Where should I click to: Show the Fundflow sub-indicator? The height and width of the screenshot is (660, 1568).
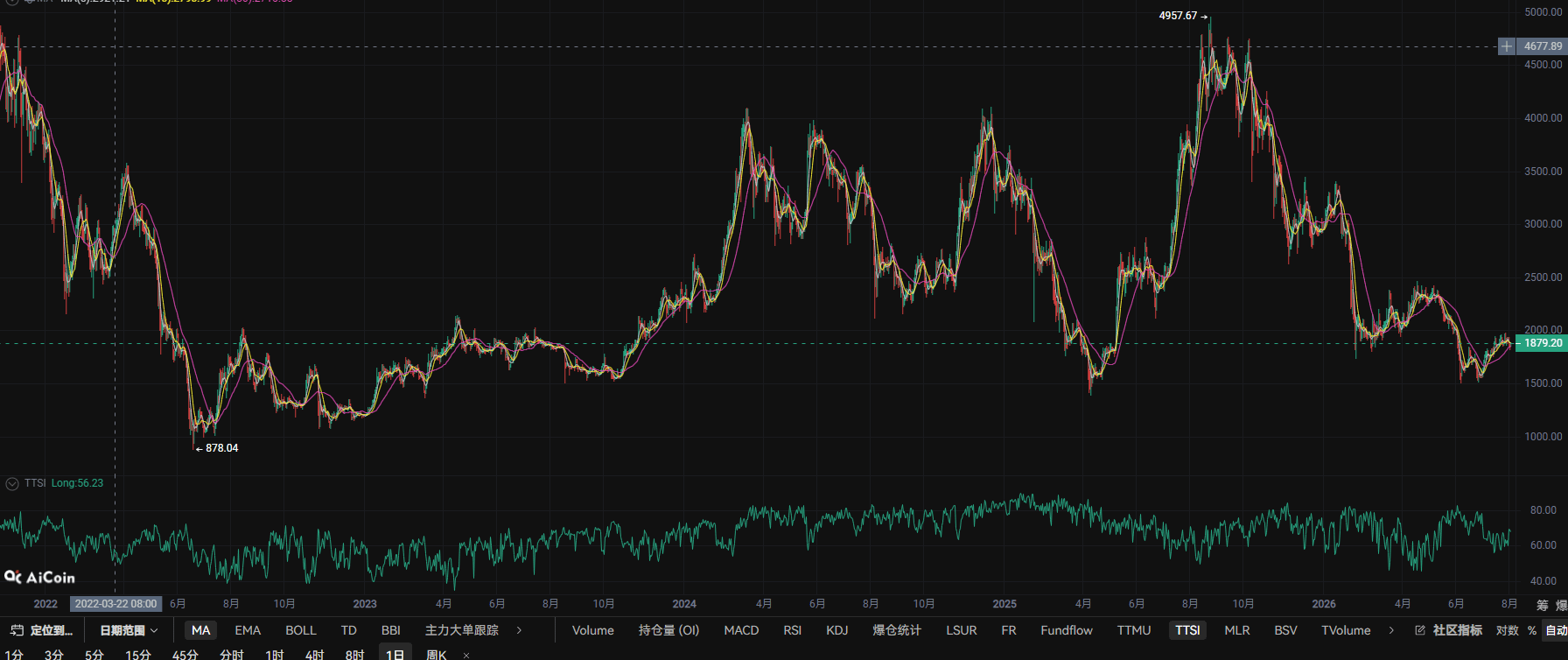[1067, 630]
